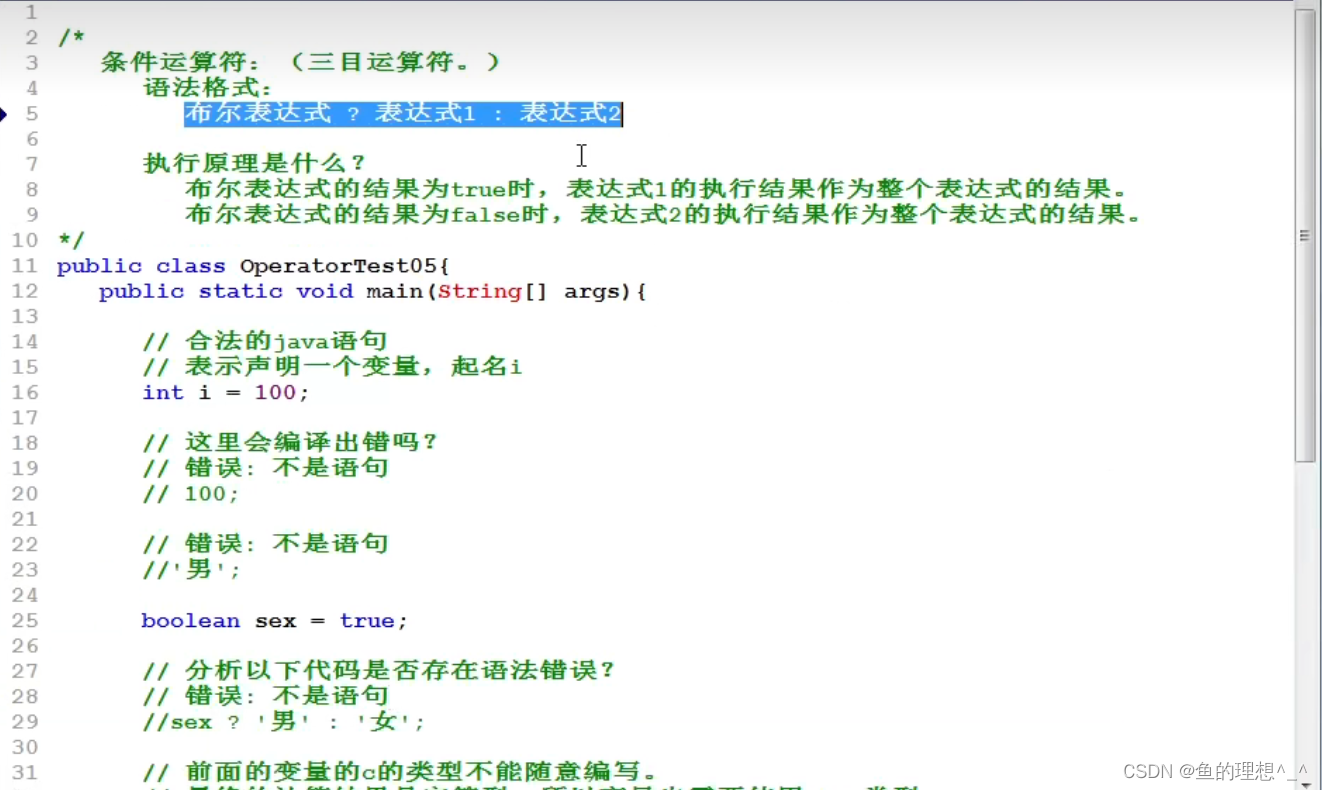1322x790 pixels.
Task: Click line number 11 in the gutter
Action: (25, 266)
